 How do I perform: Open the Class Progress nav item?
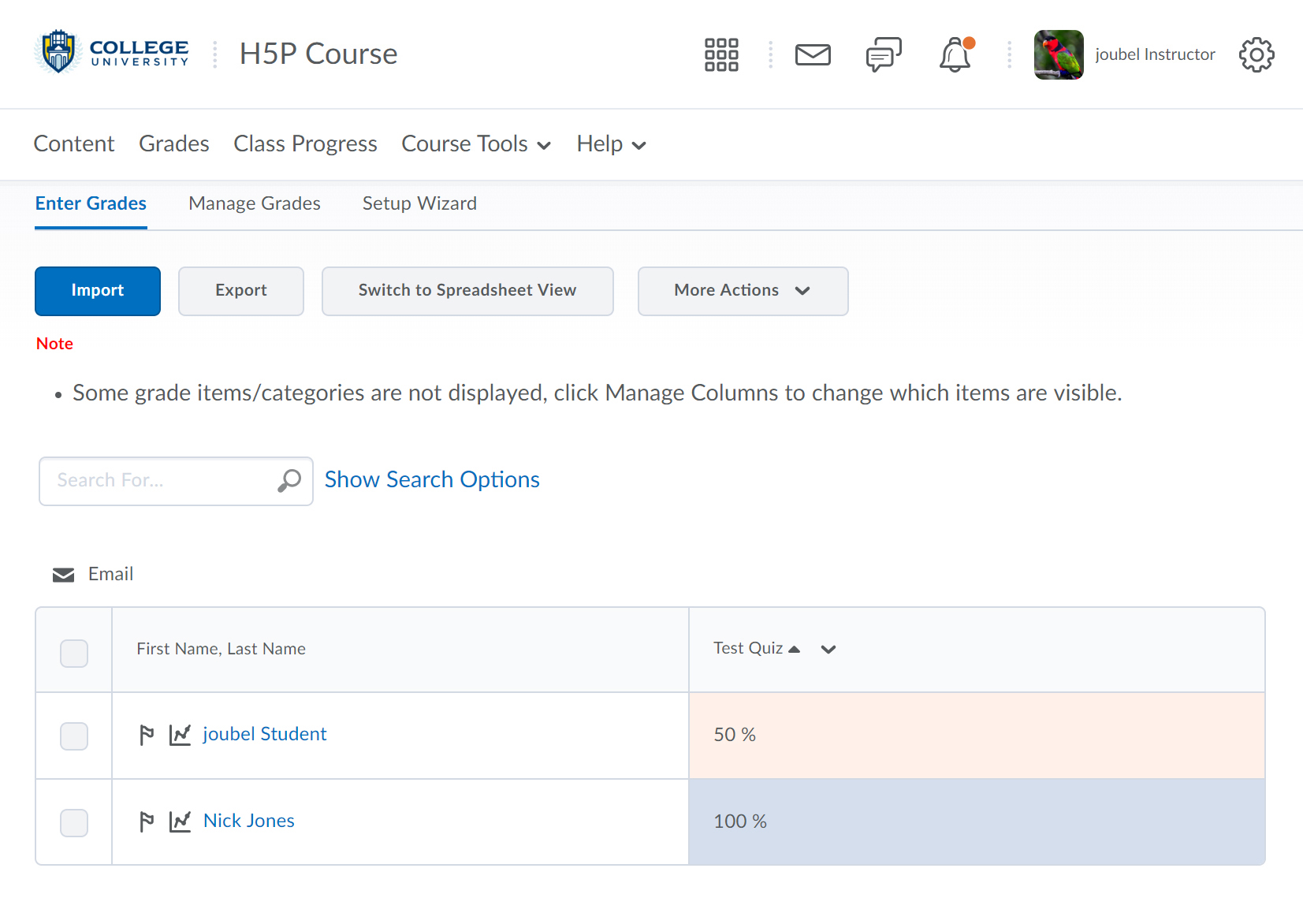coord(305,144)
